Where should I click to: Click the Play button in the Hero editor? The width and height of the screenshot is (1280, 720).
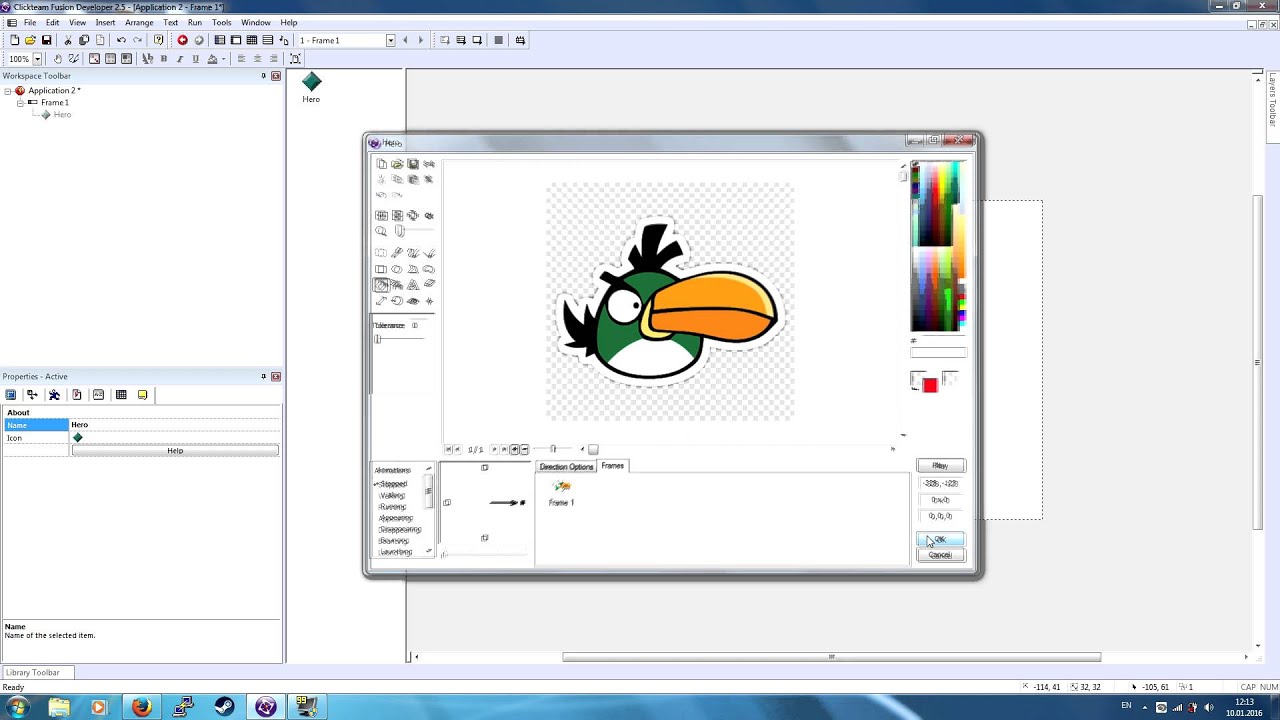pyautogui.click(x=940, y=466)
